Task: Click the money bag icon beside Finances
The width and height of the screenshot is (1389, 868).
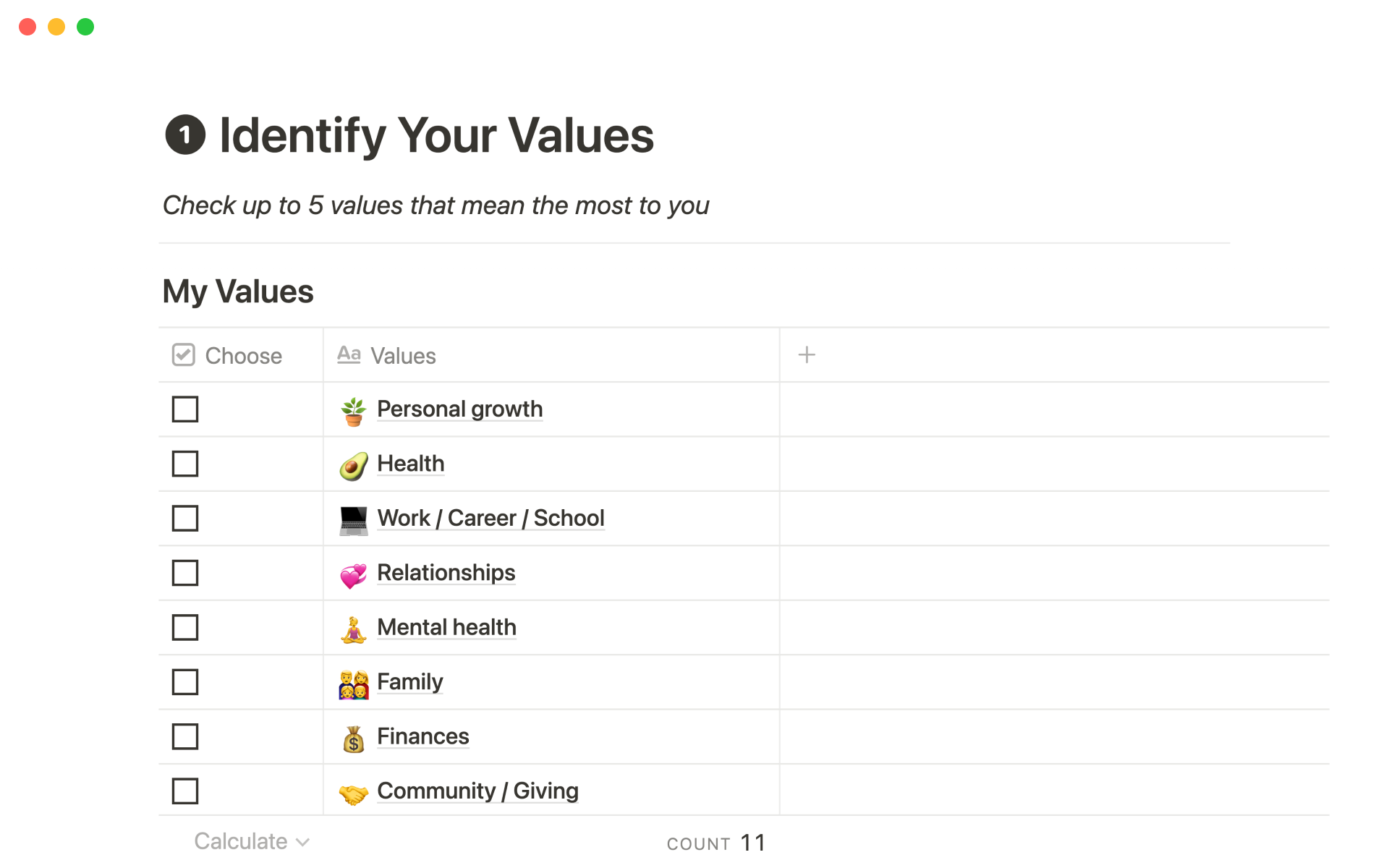Action: [353, 738]
